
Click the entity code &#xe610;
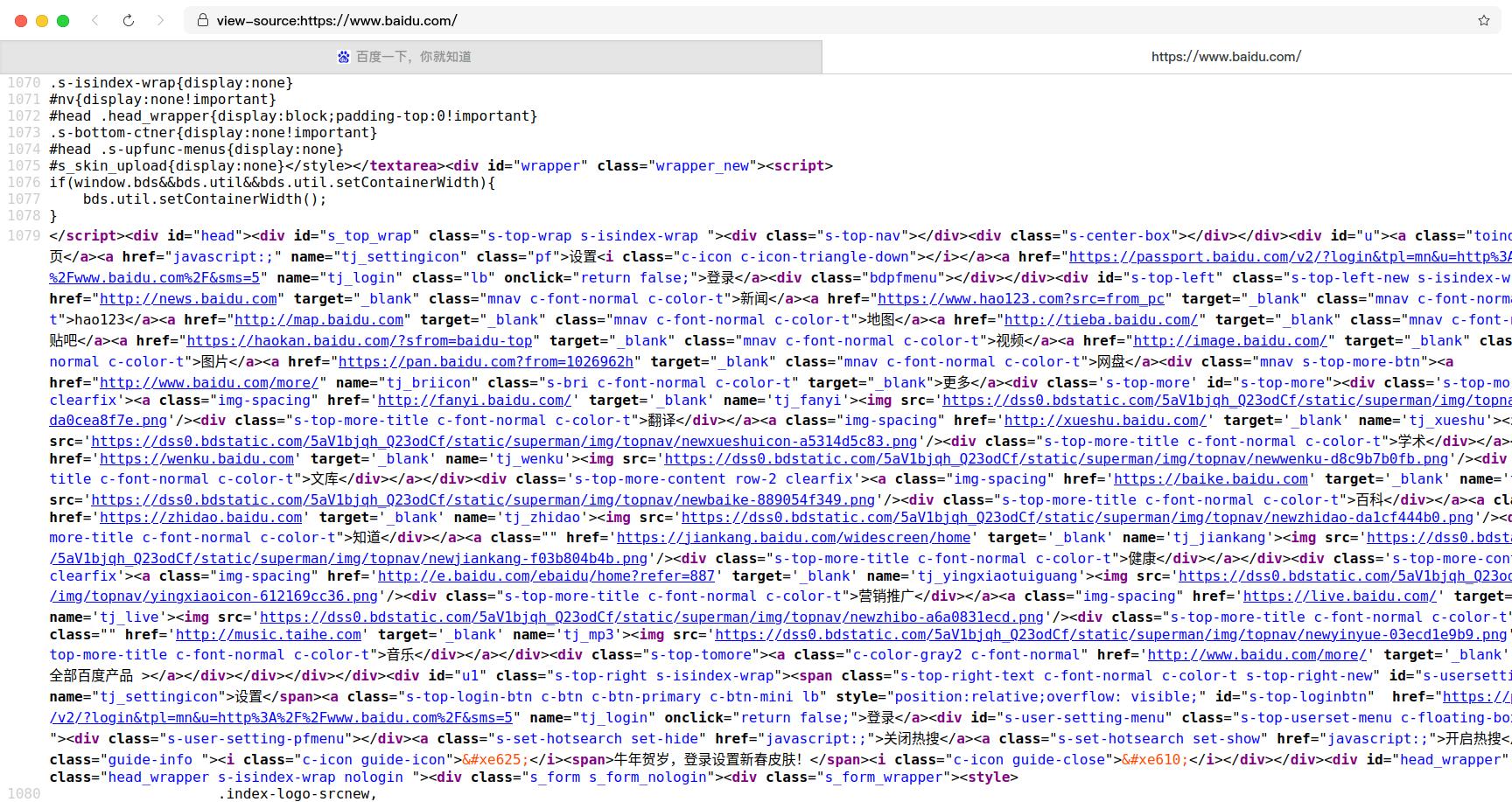point(1155,759)
